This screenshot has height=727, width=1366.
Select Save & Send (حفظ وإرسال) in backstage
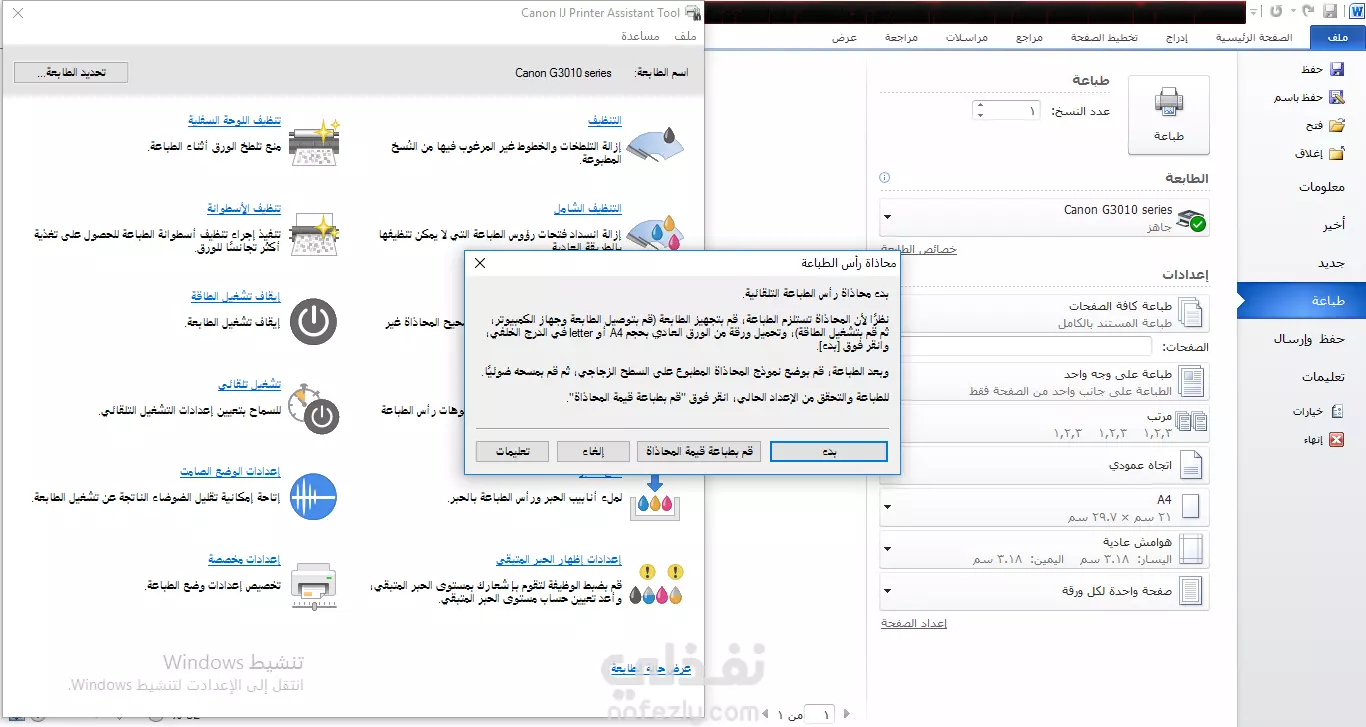1309,339
